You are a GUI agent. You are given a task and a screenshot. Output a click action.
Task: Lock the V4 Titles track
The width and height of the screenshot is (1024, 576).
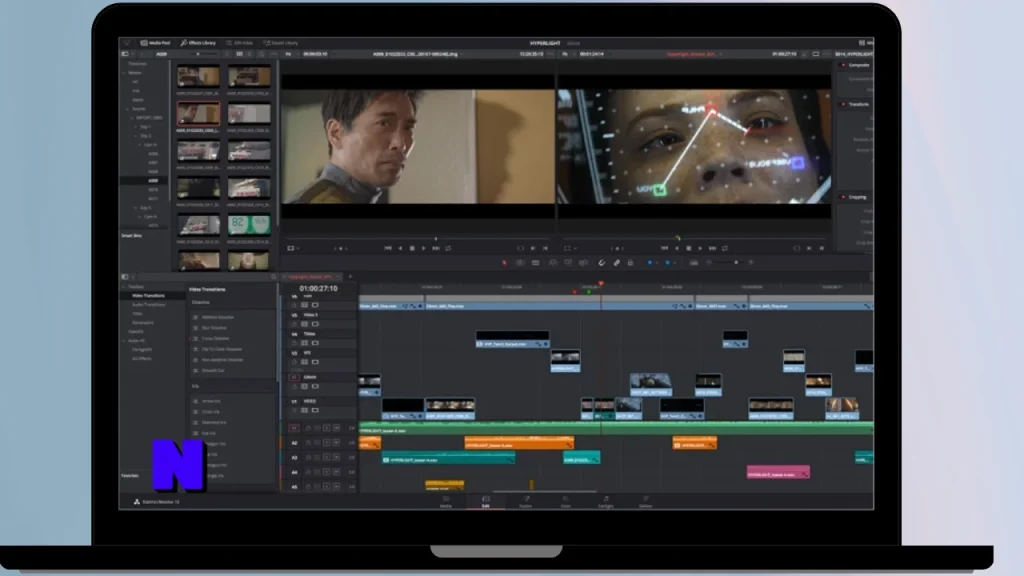click(294, 343)
